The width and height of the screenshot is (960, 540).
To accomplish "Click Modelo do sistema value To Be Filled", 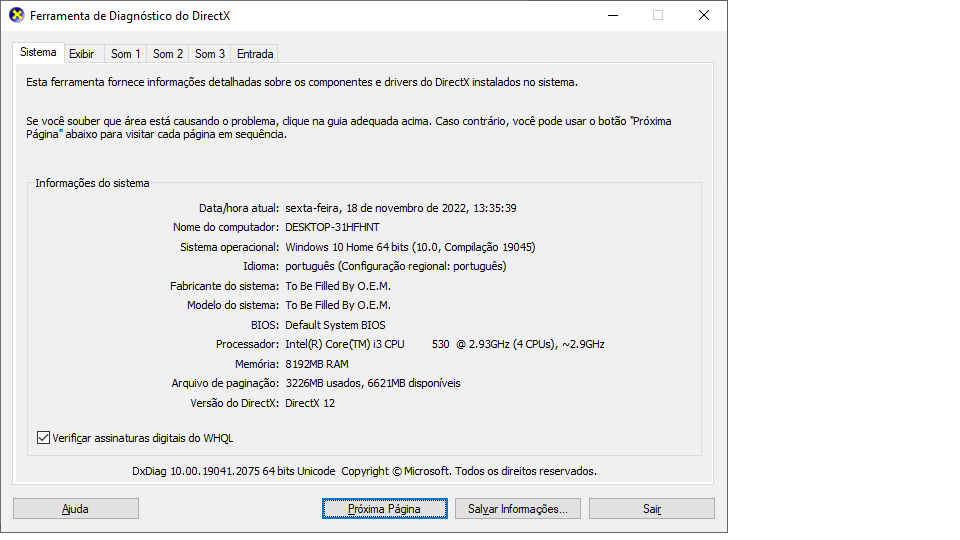I will [338, 305].
